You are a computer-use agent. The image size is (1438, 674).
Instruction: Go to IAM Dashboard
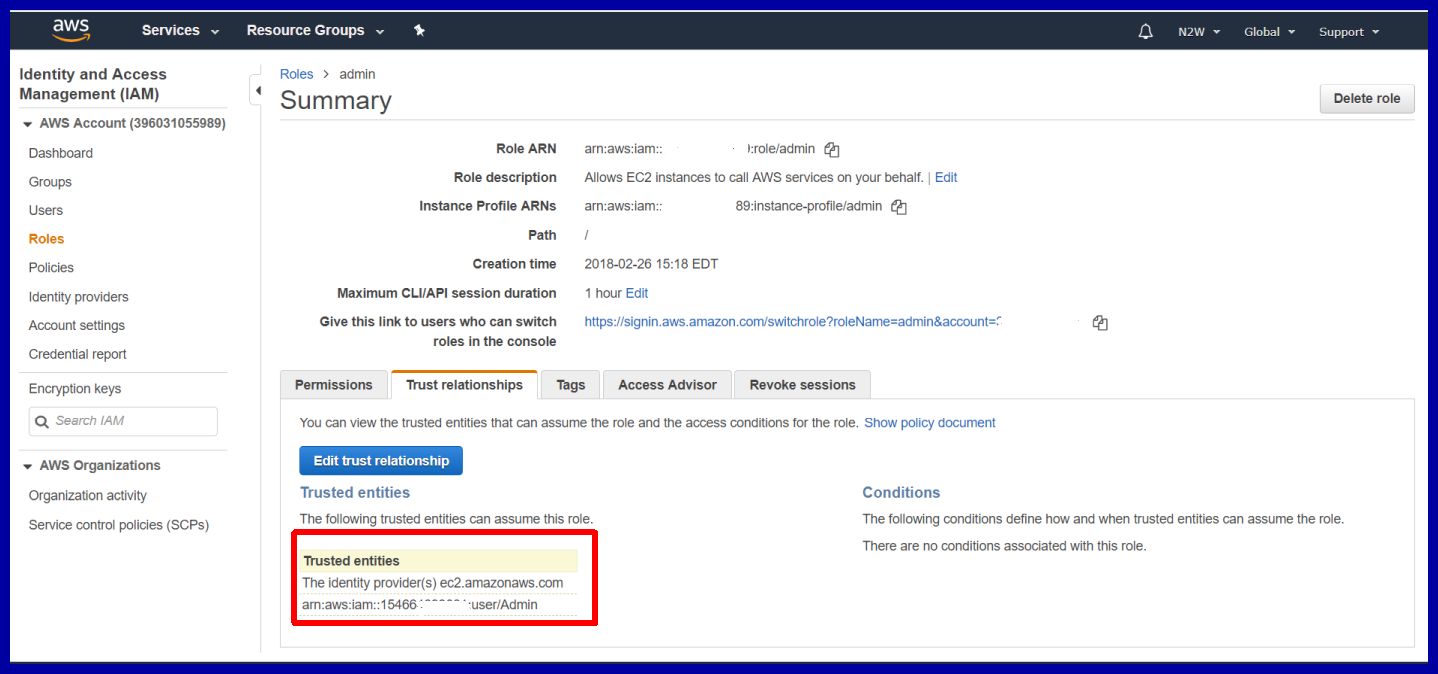tap(61, 153)
